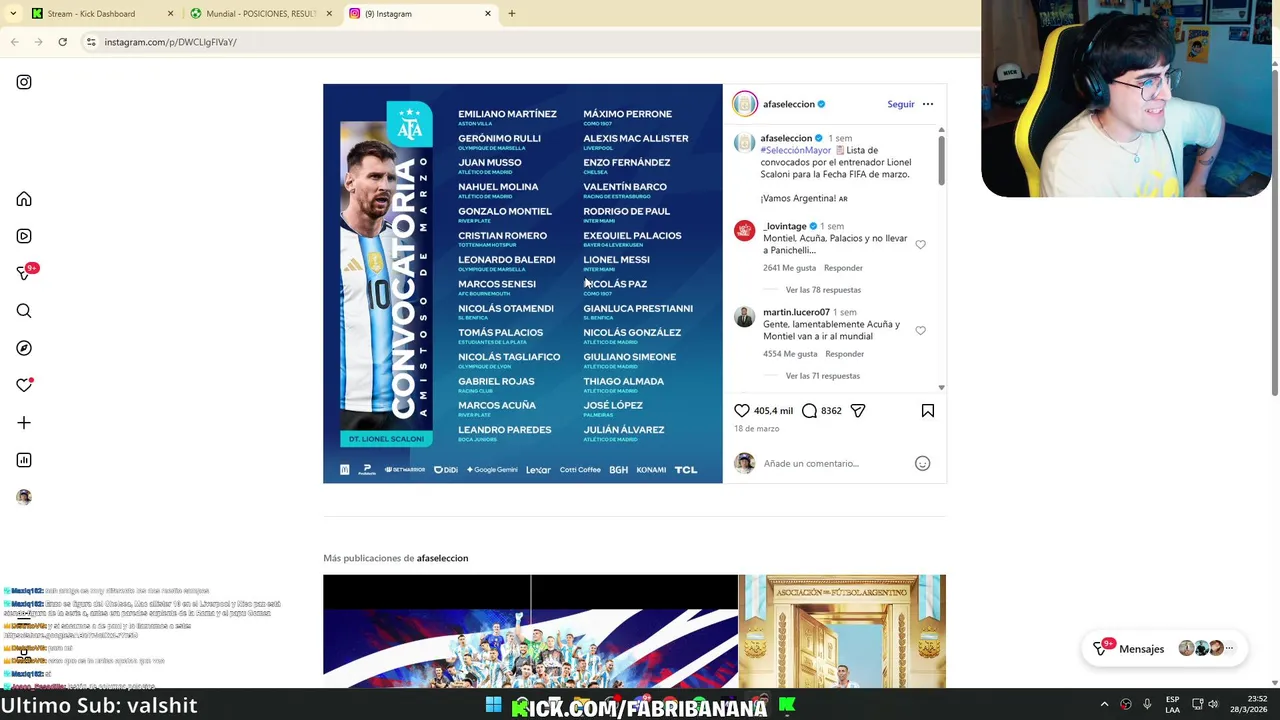Open the #SelecciónMayor hashtag

[x=796, y=150]
